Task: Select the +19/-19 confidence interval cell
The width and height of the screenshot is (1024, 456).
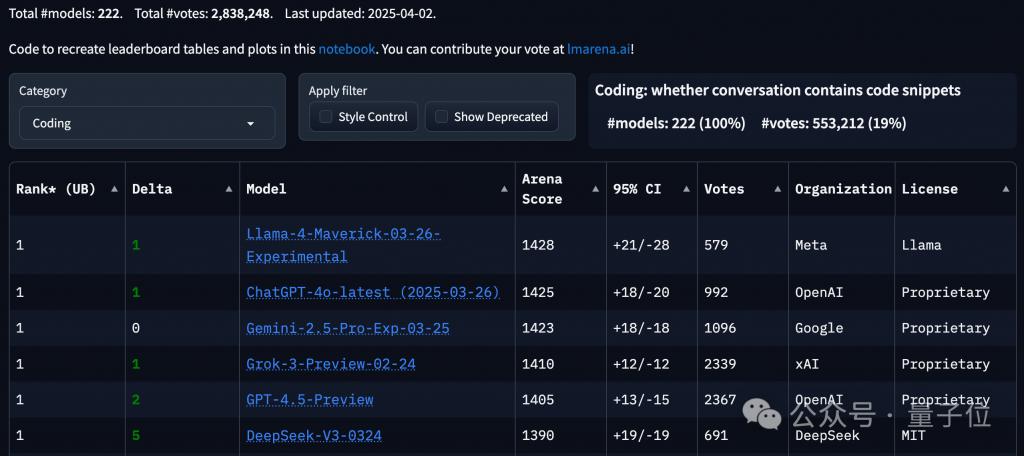Action: 641,435
